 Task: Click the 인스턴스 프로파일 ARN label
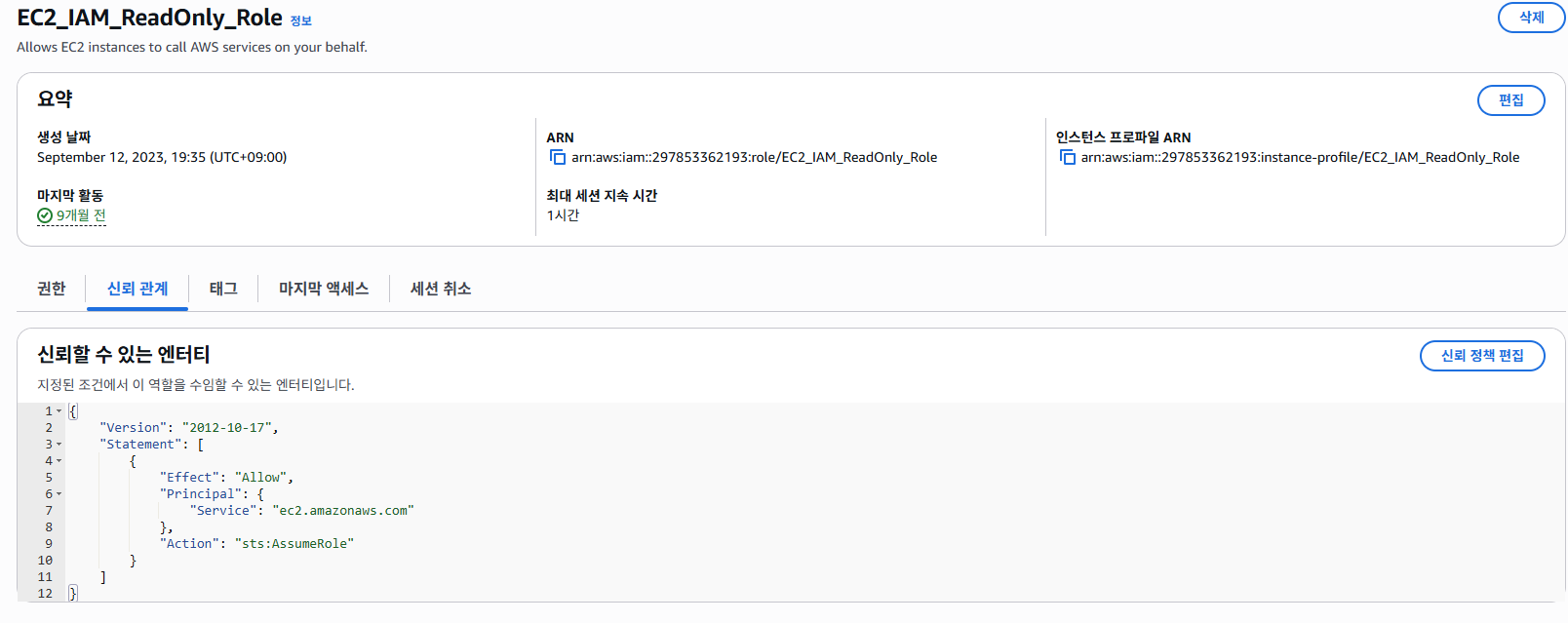tap(1123, 137)
